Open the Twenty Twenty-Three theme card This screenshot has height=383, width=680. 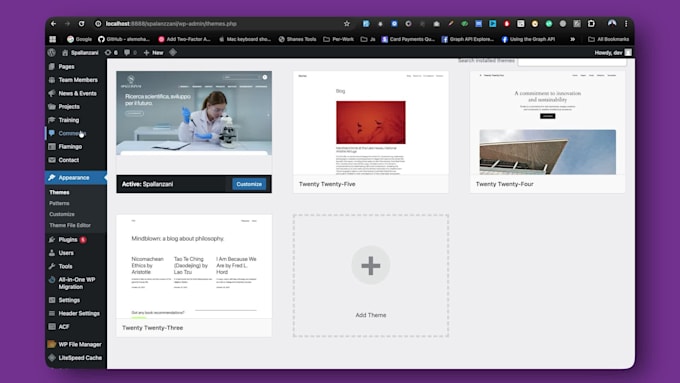point(194,275)
